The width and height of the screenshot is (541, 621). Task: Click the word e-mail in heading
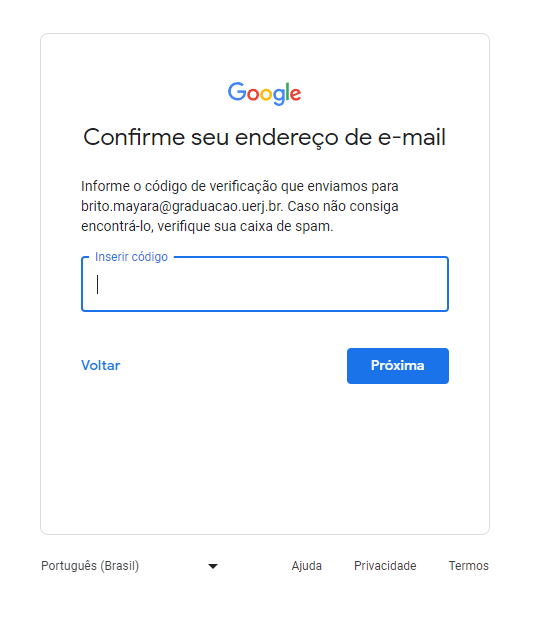(412, 137)
